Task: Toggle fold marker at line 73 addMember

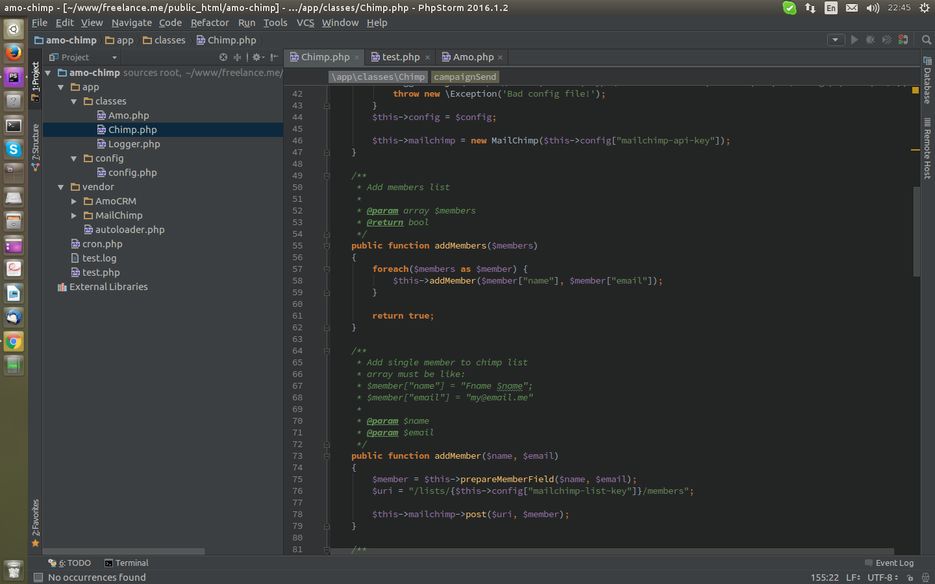Action: pos(327,456)
